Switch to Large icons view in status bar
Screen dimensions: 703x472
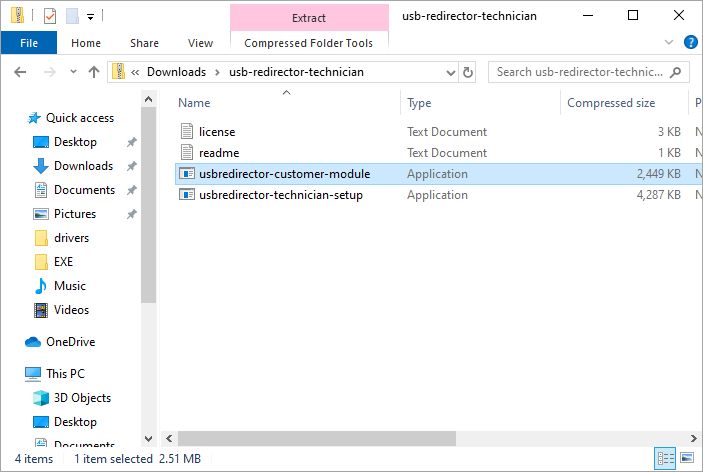pyautogui.click(x=687, y=459)
